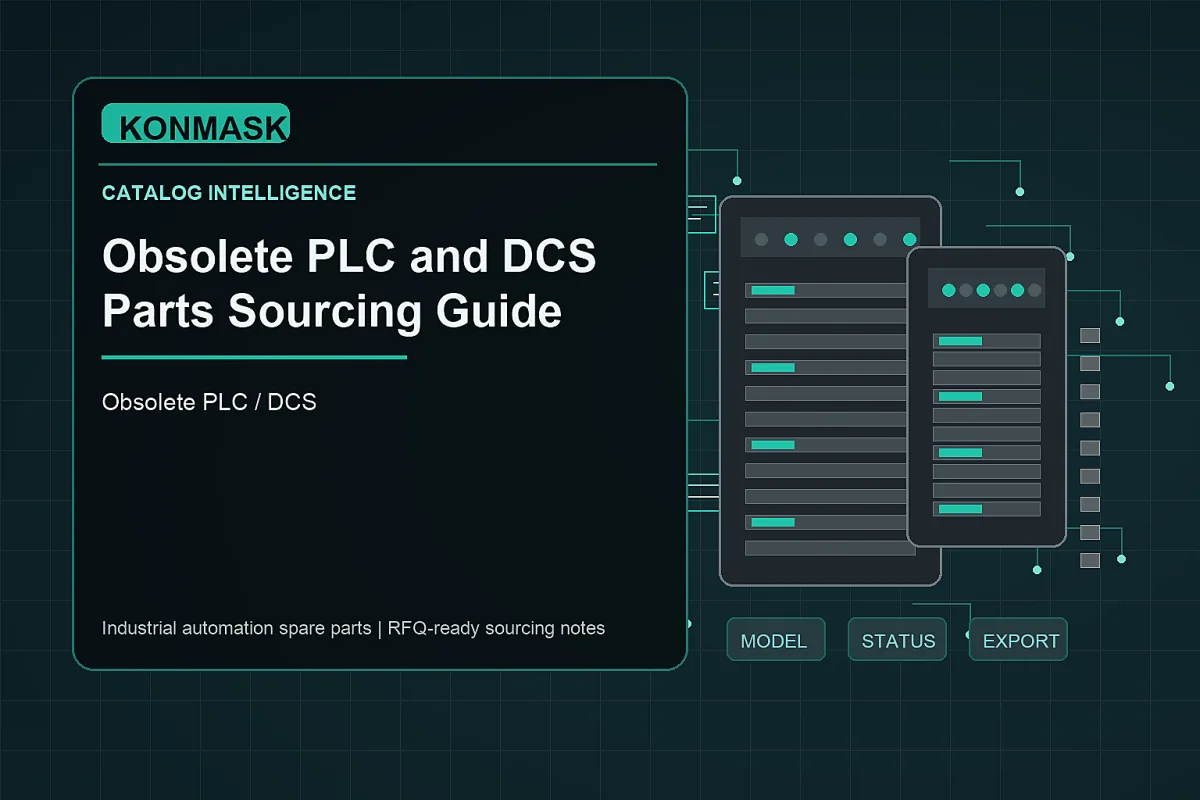
Task: Select the top row in the small server panel
Action: [x=986, y=341]
